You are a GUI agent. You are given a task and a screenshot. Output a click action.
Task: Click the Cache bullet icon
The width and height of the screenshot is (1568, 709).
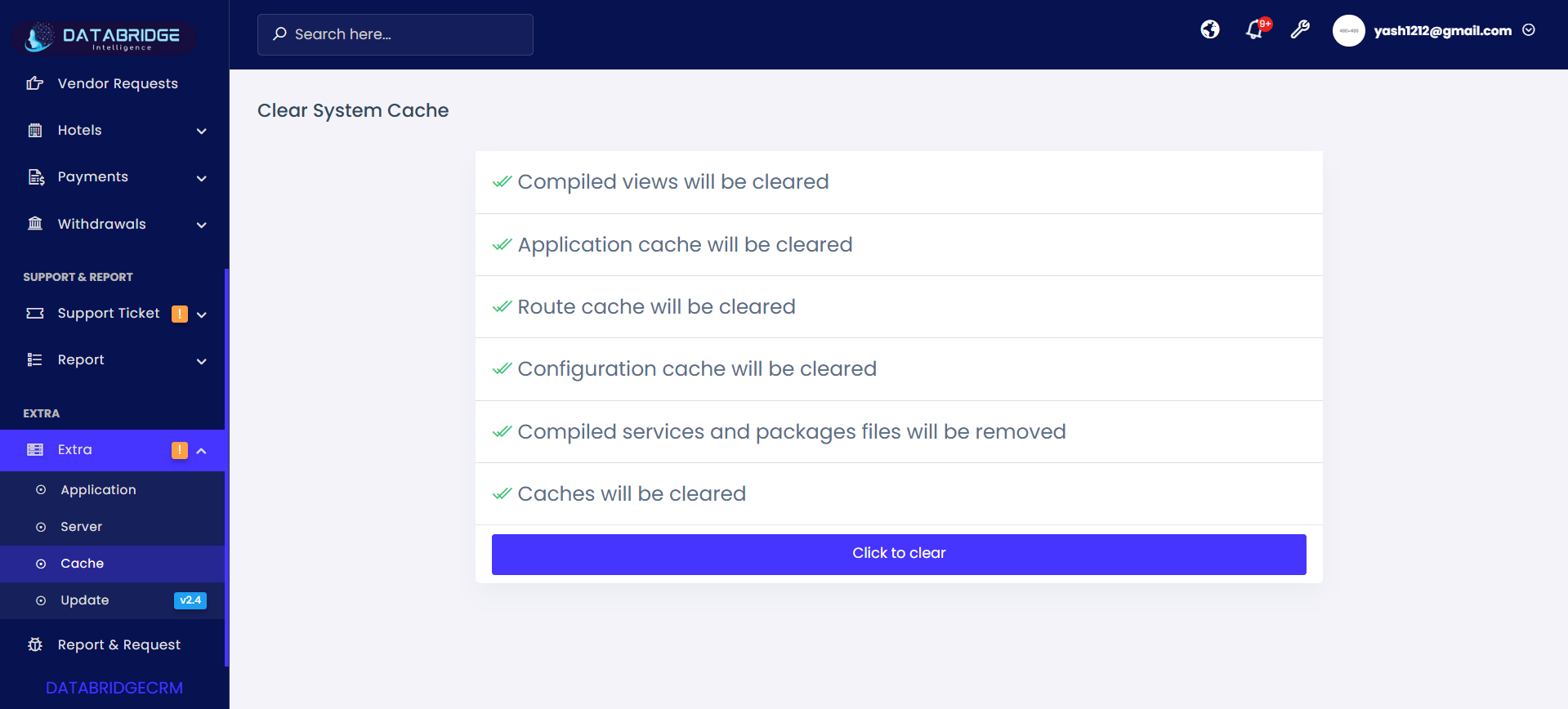click(x=41, y=564)
